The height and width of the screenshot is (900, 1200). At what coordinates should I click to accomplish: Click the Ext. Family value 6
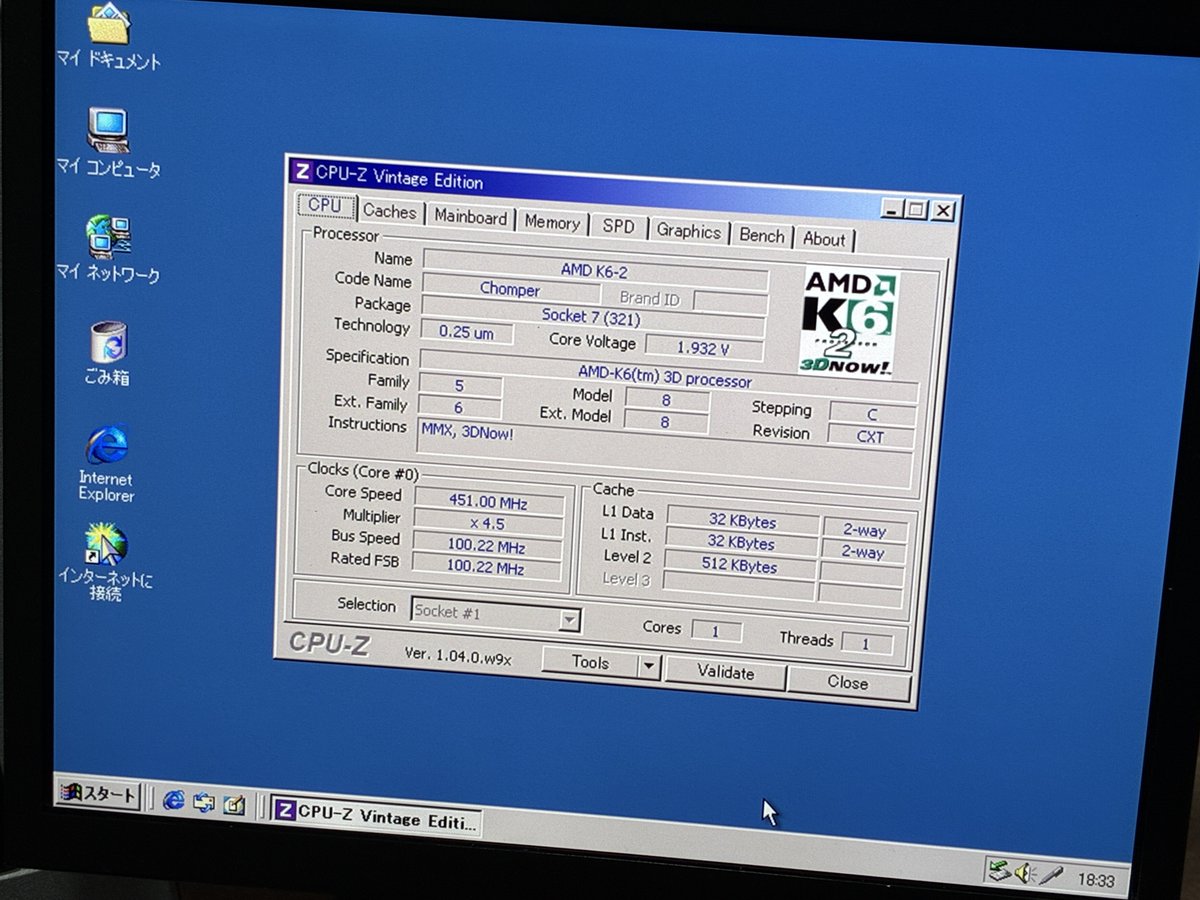[x=459, y=408]
